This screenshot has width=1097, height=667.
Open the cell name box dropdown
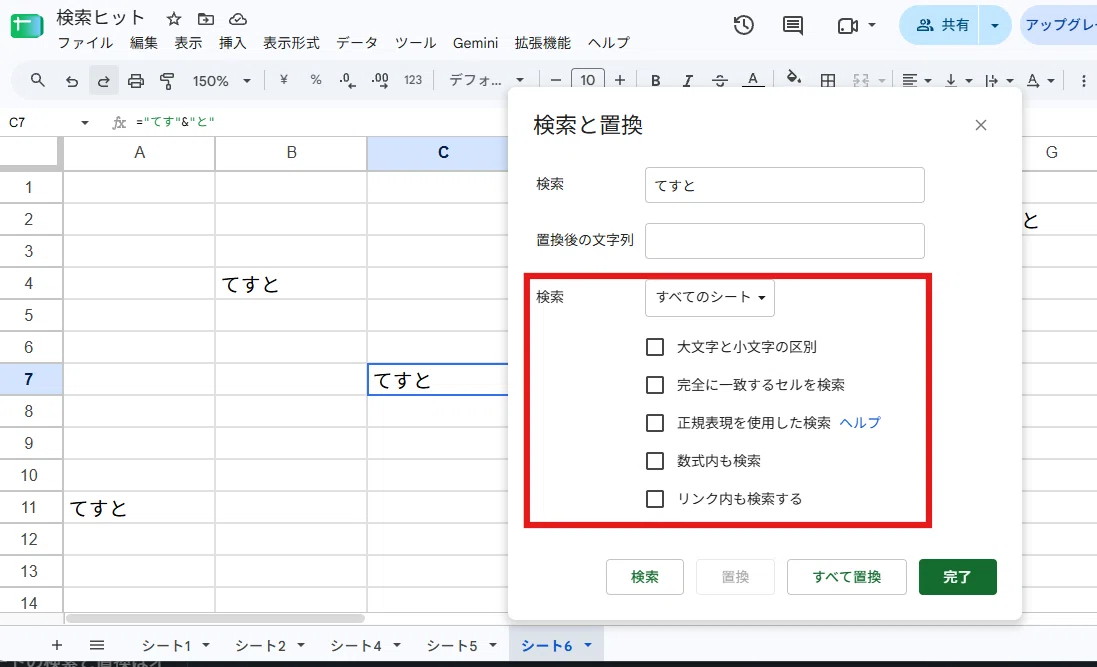pyautogui.click(x=85, y=122)
